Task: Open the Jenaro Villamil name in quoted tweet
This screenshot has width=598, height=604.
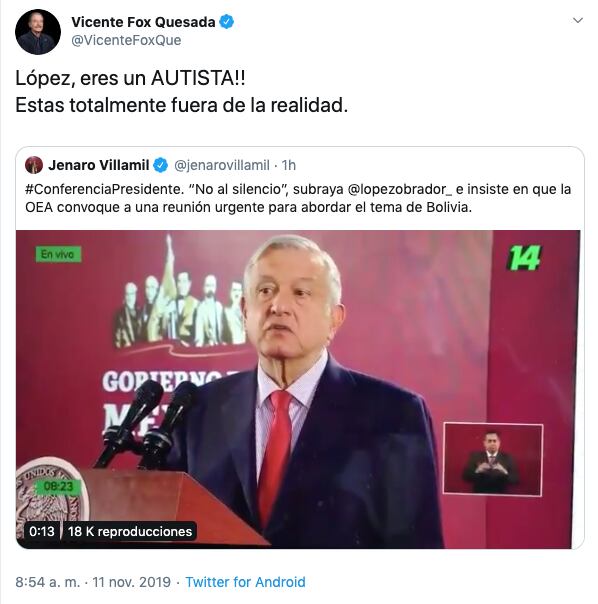Action: [x=99, y=165]
